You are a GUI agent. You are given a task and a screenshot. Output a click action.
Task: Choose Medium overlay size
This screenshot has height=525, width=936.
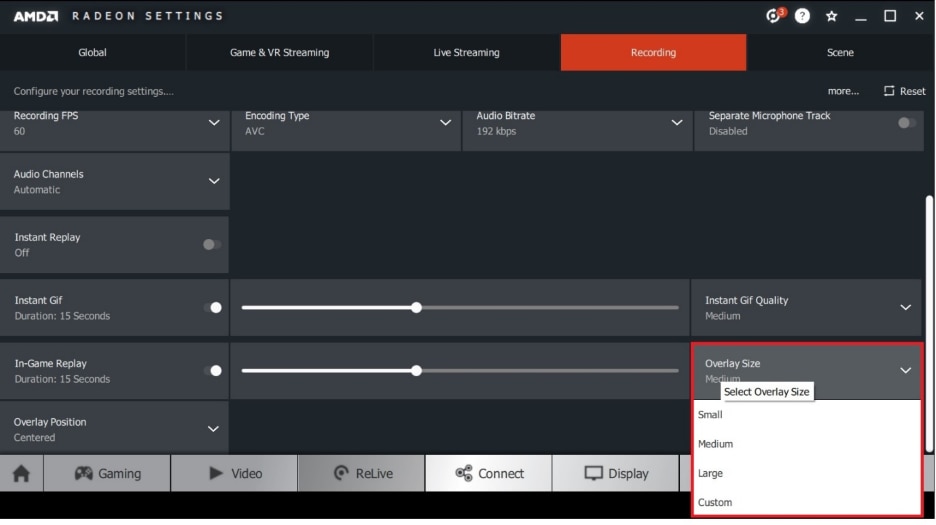pyautogui.click(x=806, y=444)
